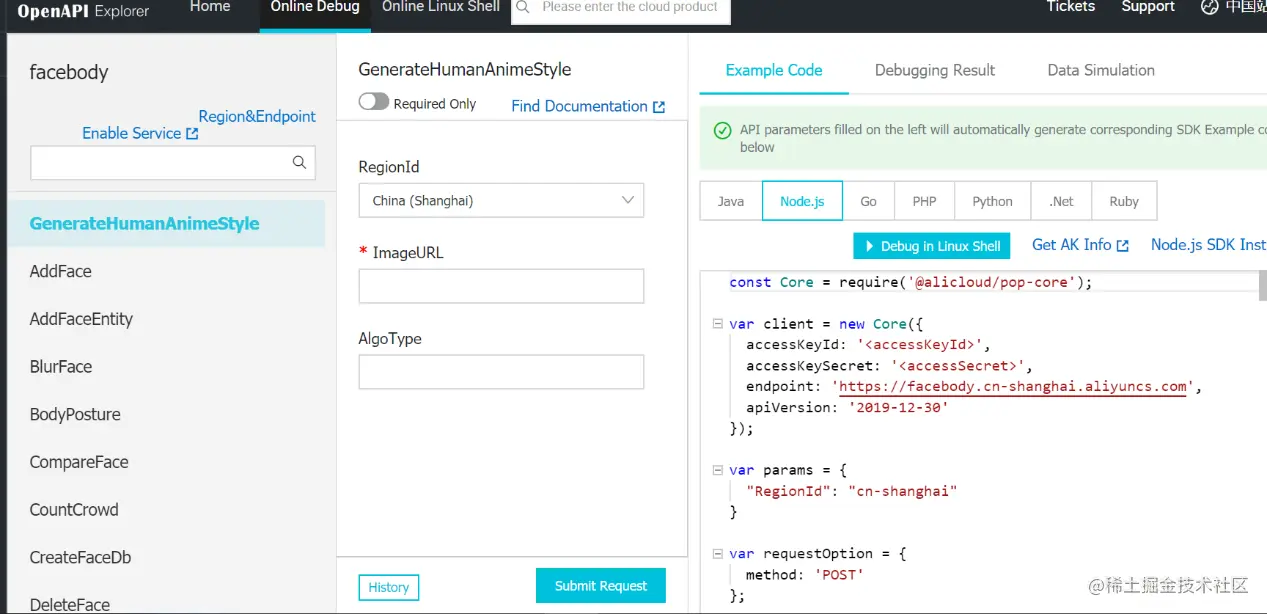Switch to the Example Code tab
The height and width of the screenshot is (614, 1267).
774,70
